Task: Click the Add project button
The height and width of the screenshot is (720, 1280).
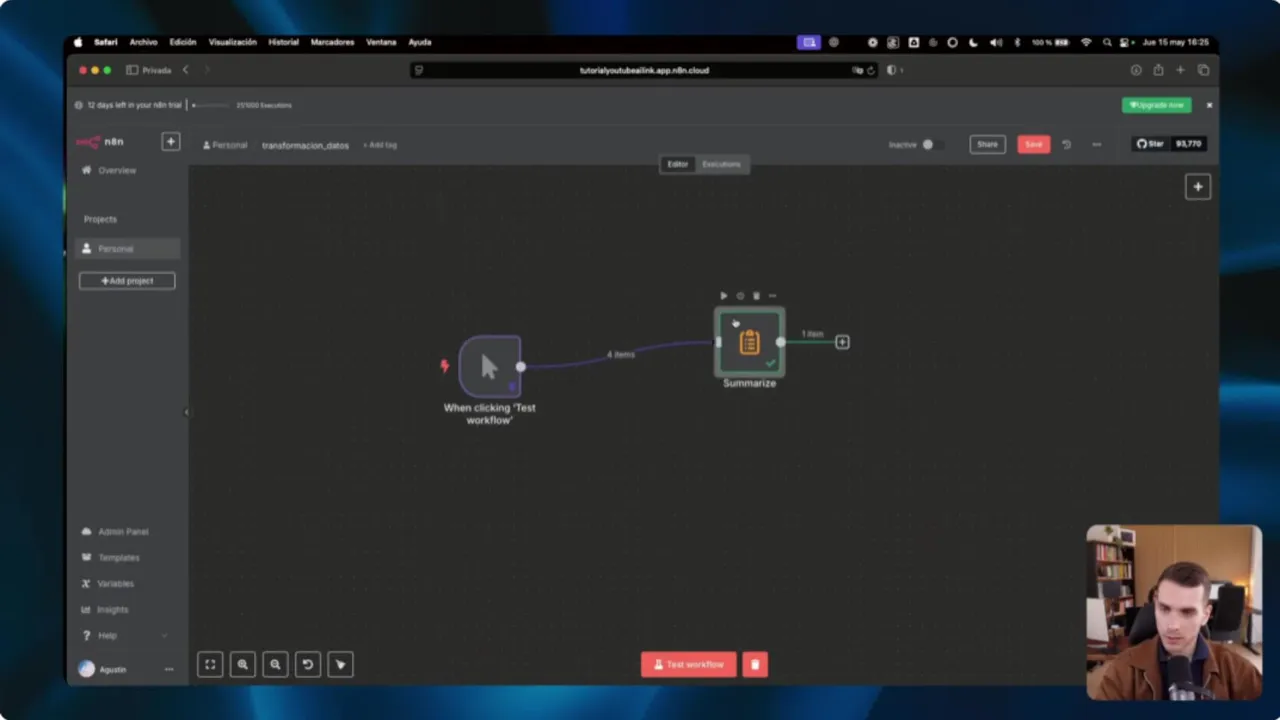Action: pos(127,281)
